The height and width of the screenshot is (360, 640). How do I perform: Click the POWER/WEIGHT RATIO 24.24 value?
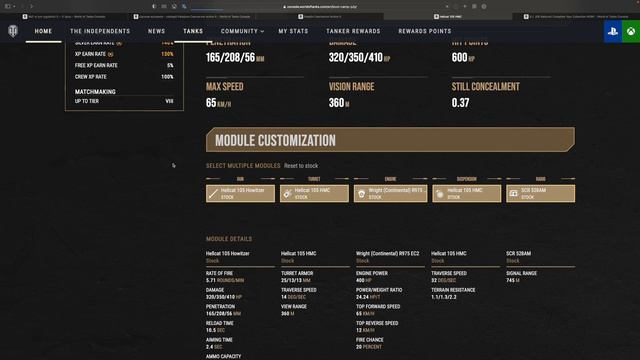(368, 297)
